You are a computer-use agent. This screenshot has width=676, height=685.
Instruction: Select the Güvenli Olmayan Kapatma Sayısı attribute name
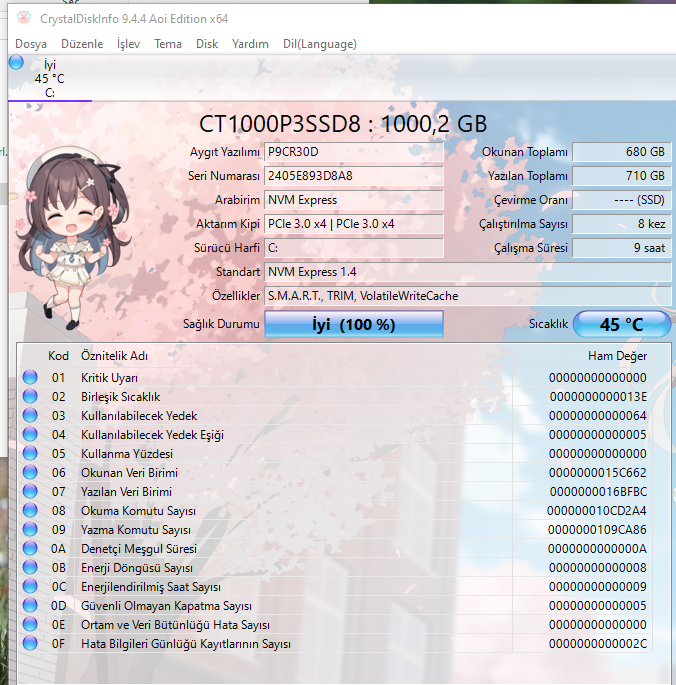tap(166, 606)
